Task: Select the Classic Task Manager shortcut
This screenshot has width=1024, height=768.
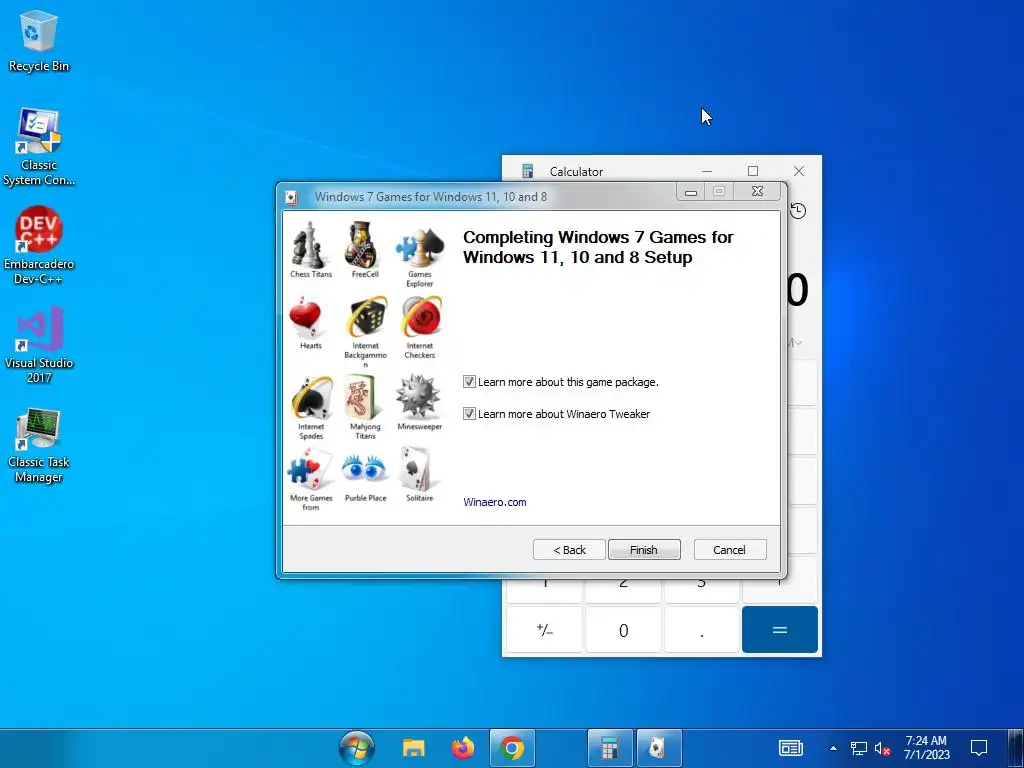Action: click(x=39, y=445)
